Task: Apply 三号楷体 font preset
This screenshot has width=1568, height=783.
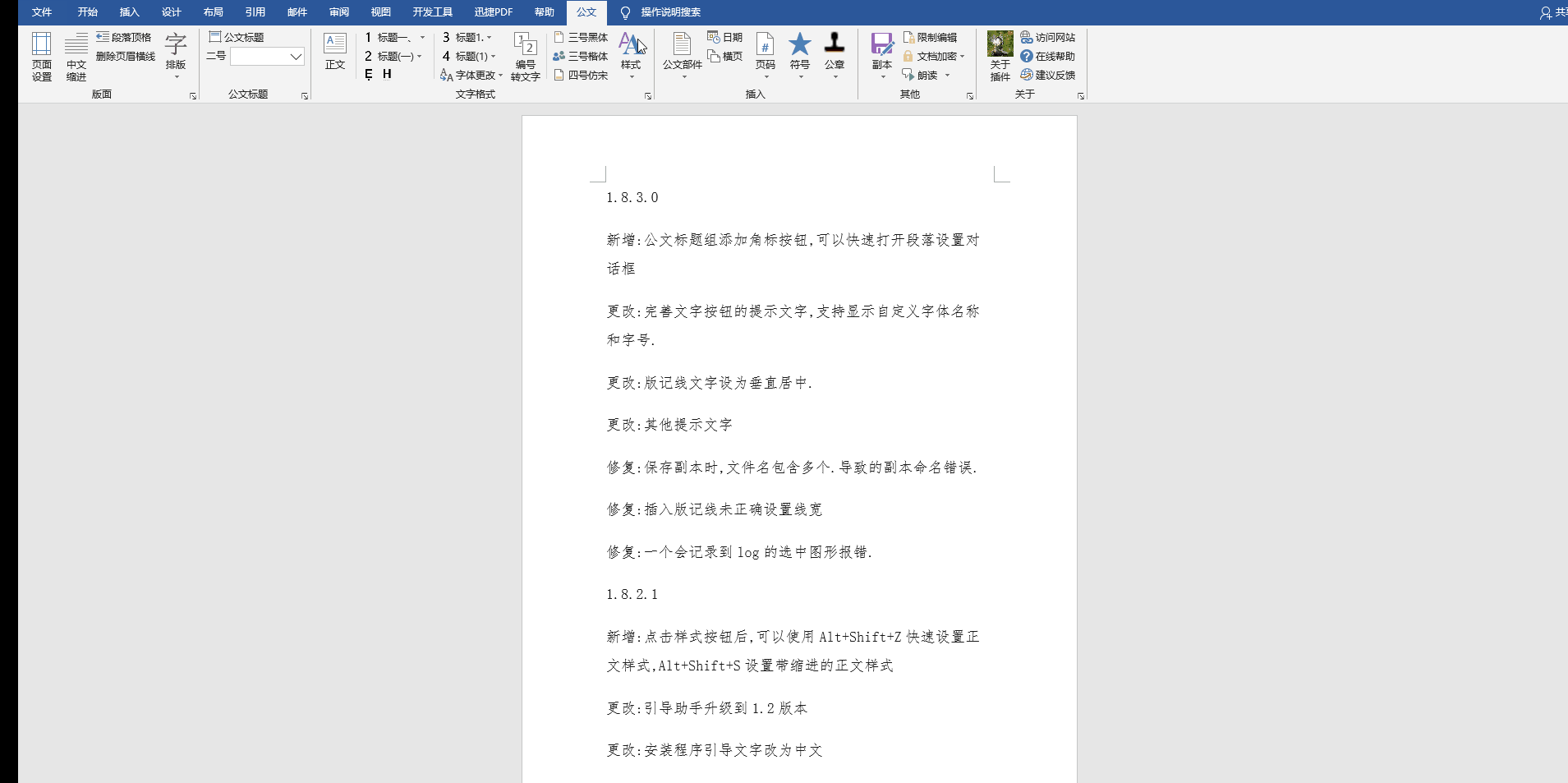Action: click(581, 56)
